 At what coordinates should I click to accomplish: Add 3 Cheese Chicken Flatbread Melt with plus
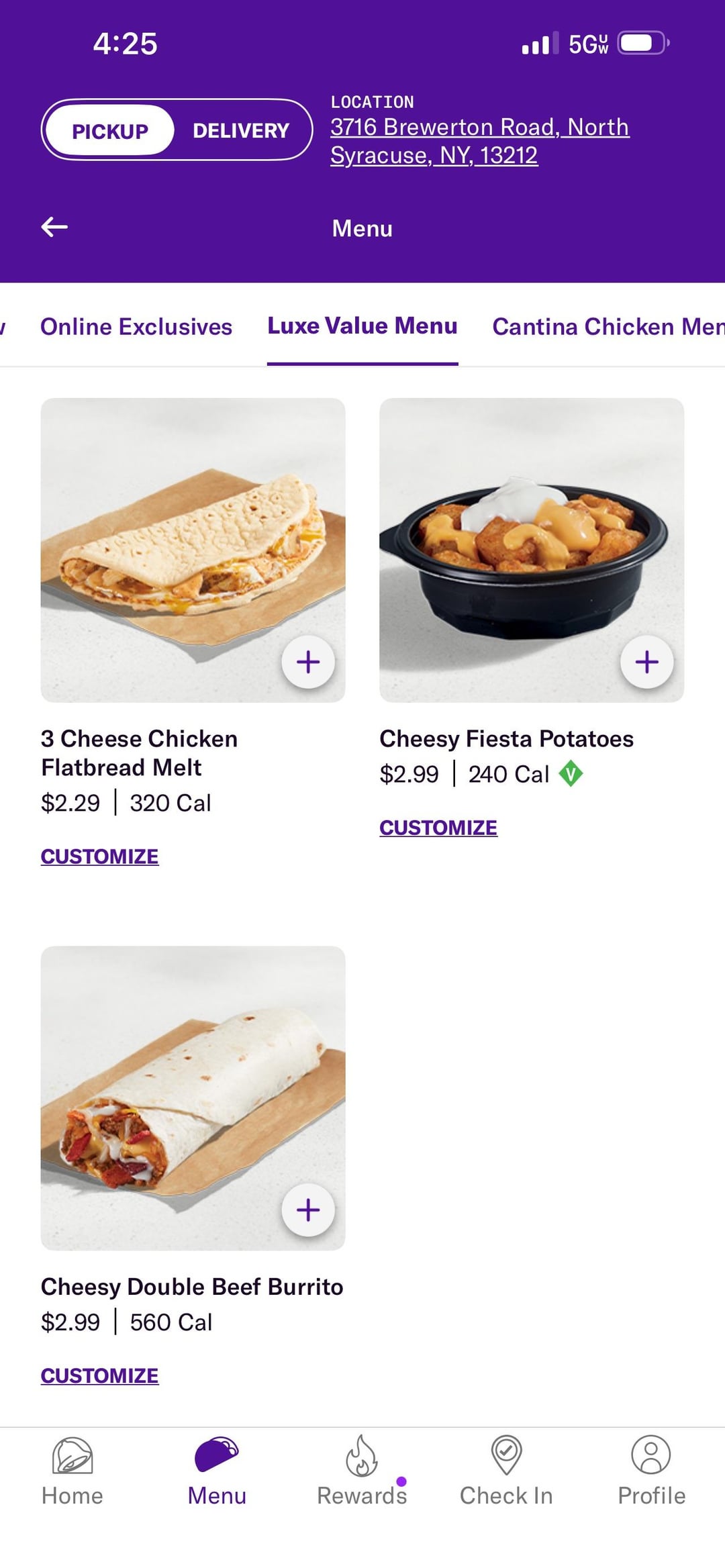(x=308, y=662)
